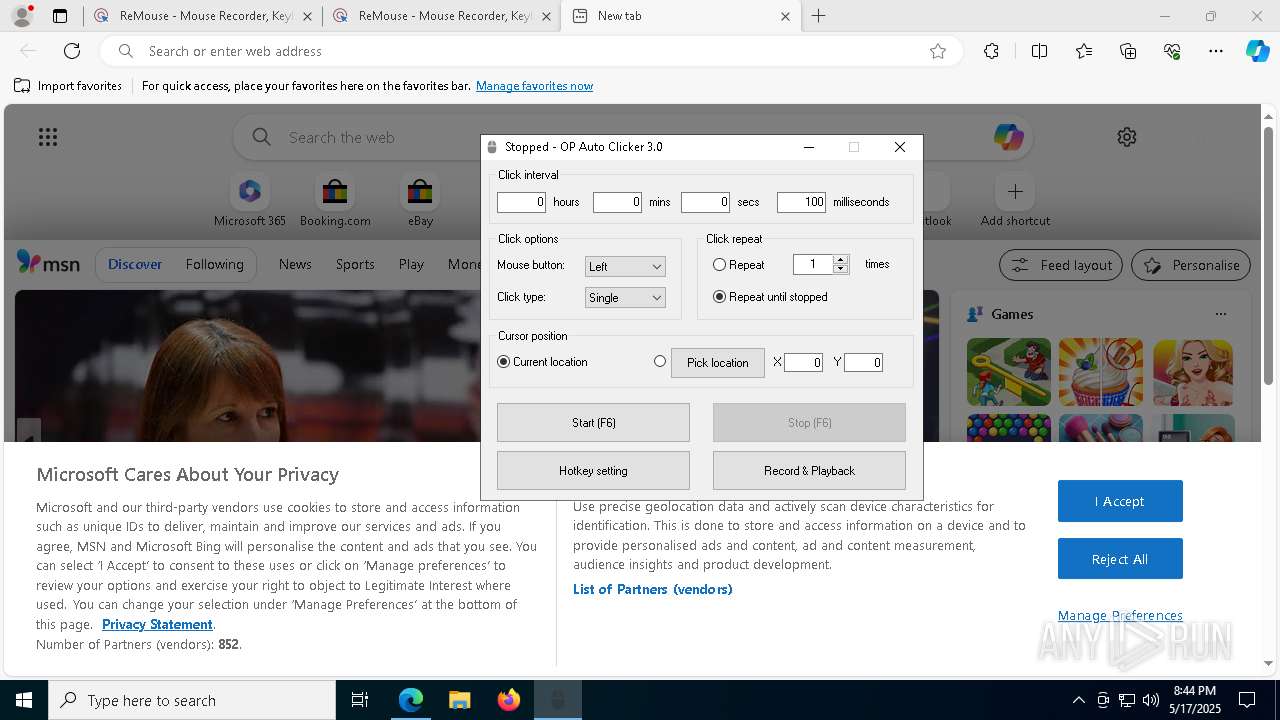Add shortcut with plus tile
This screenshot has width=1280, height=720.
tap(1015, 201)
